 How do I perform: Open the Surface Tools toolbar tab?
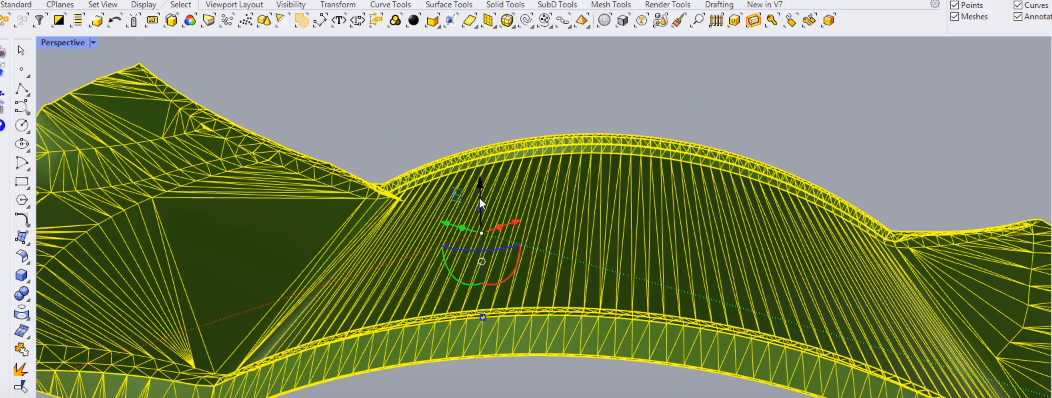click(448, 5)
